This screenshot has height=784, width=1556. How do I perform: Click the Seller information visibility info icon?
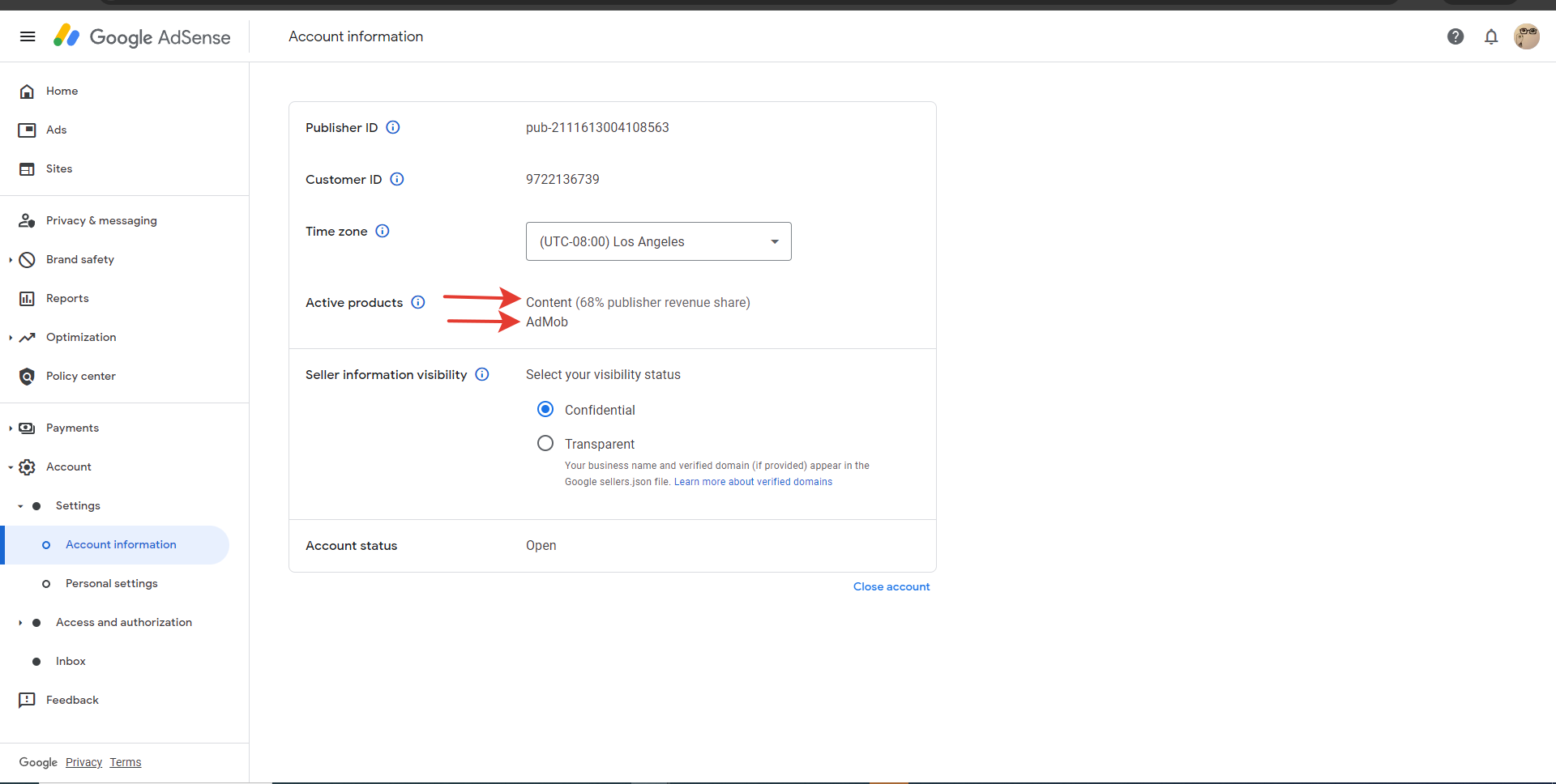coord(482,374)
